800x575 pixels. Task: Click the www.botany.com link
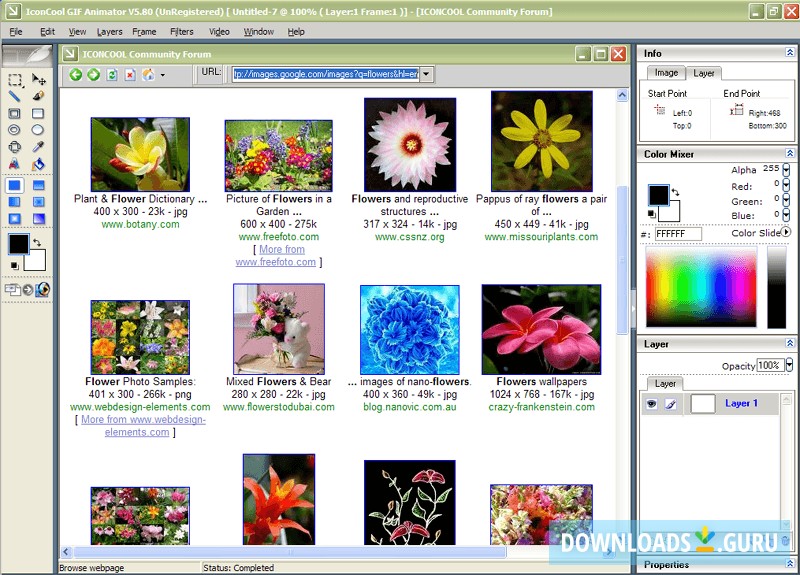(x=140, y=224)
